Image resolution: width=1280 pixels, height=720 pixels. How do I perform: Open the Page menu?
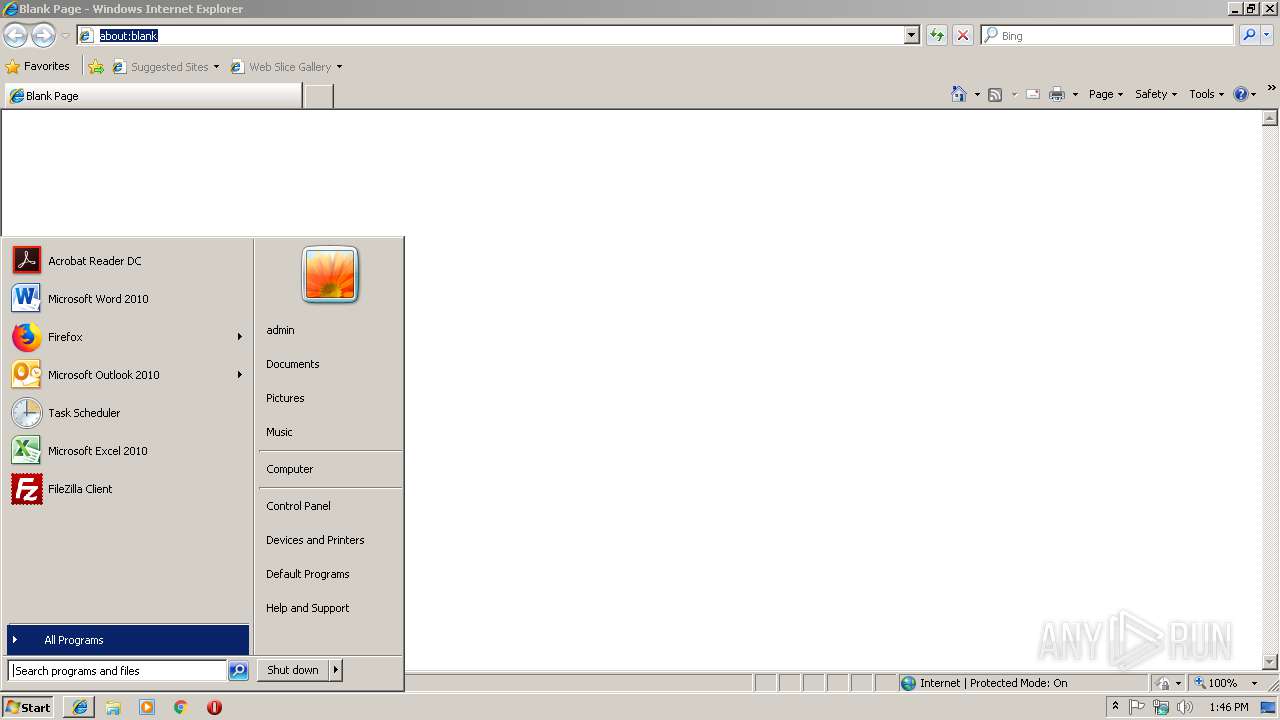point(1106,94)
